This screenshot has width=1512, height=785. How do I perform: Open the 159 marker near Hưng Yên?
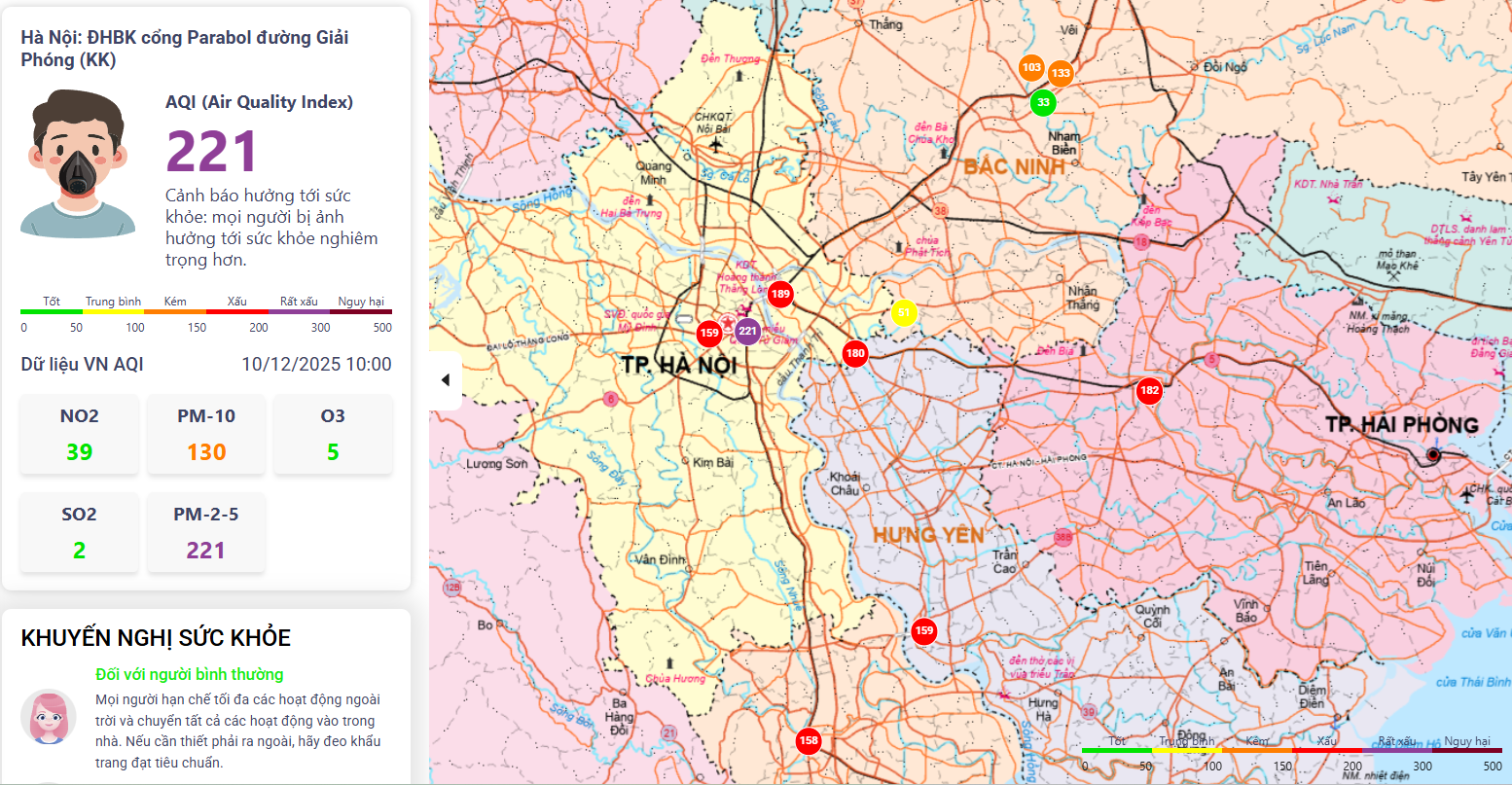(923, 631)
